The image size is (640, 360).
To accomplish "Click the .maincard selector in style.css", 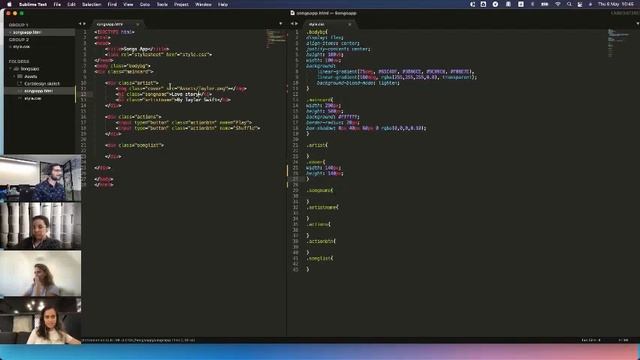I will 319,100.
